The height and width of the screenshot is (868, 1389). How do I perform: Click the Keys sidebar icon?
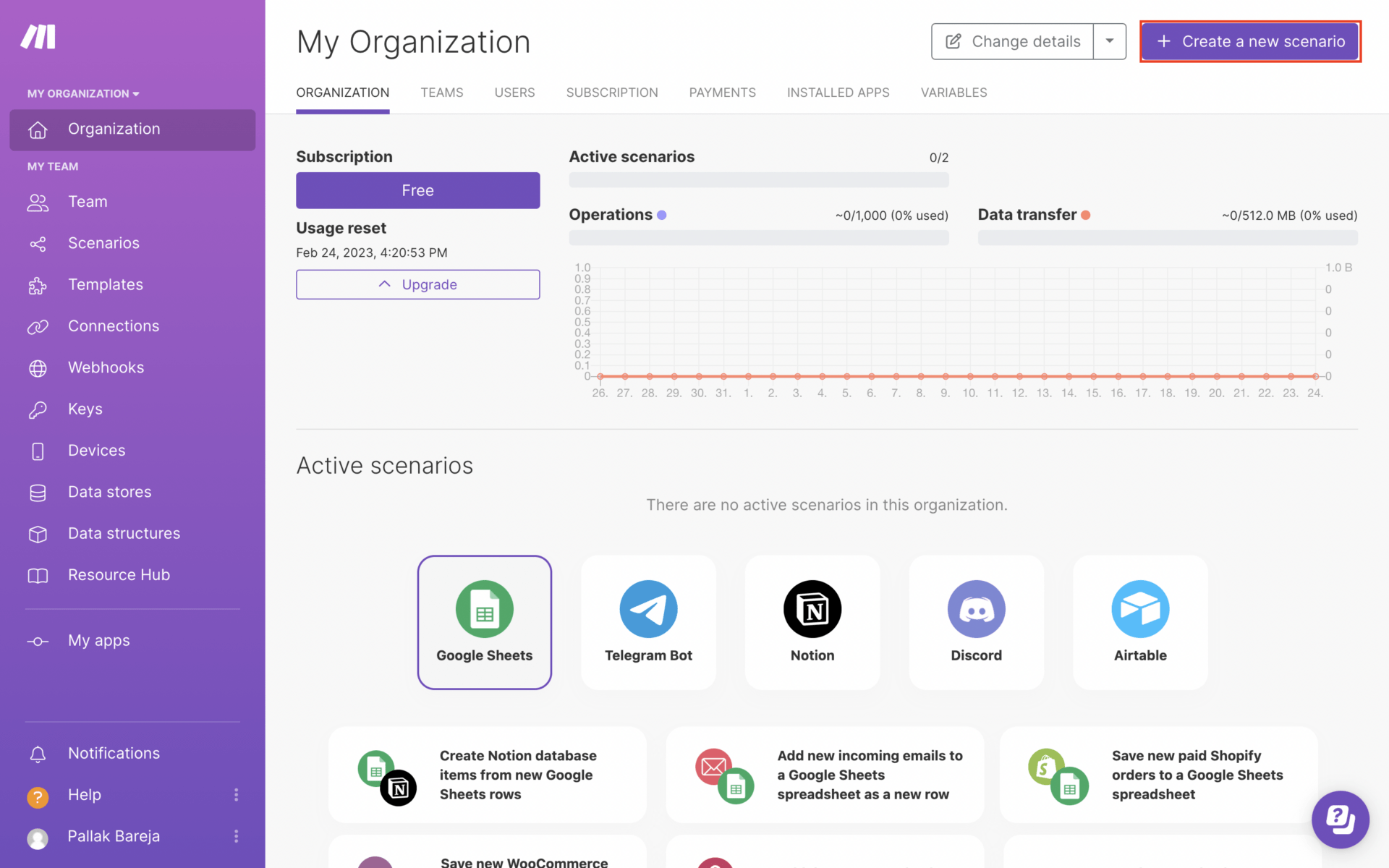38,409
